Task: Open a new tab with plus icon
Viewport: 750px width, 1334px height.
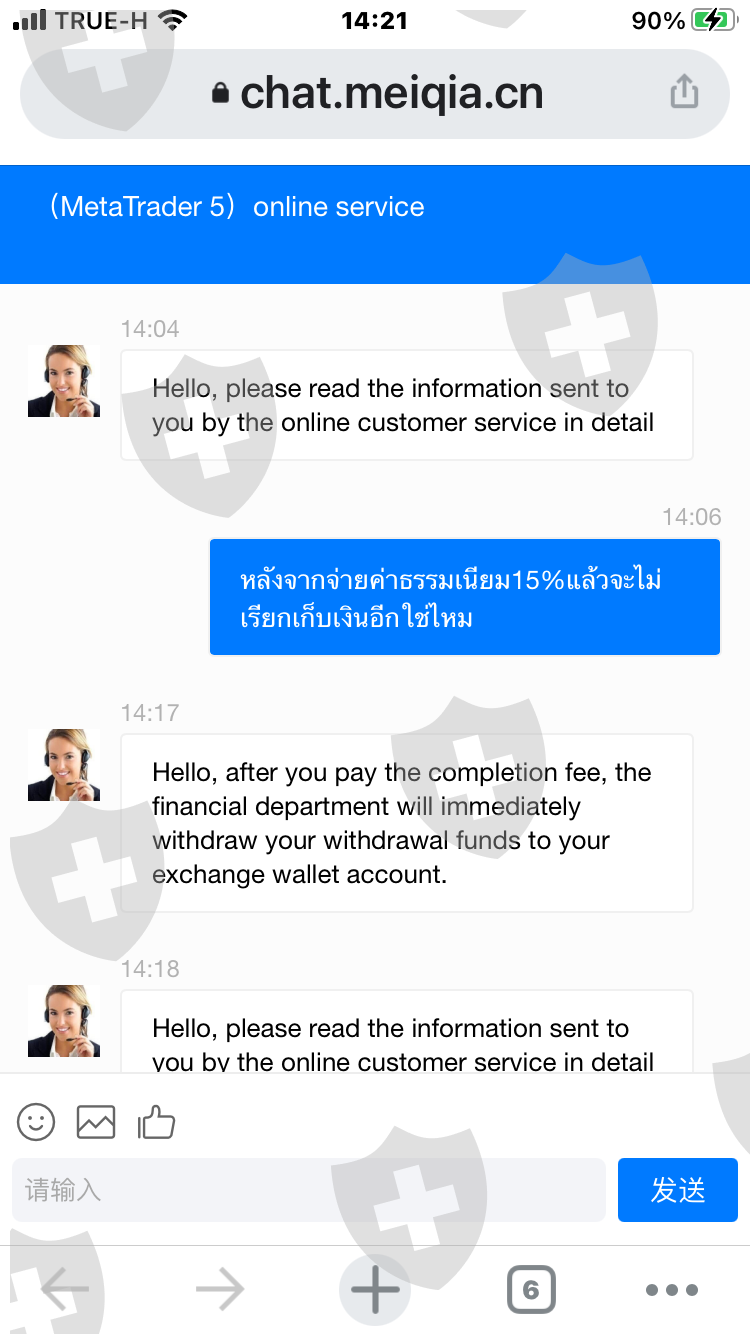Action: [375, 1290]
